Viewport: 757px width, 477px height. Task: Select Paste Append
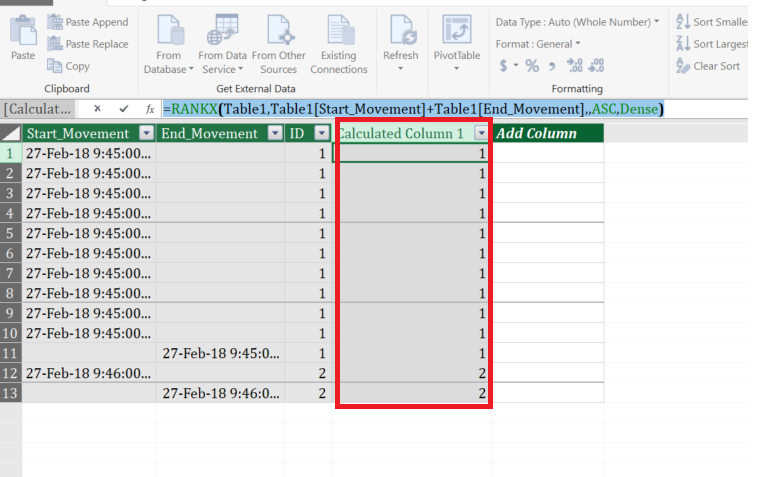[88, 22]
